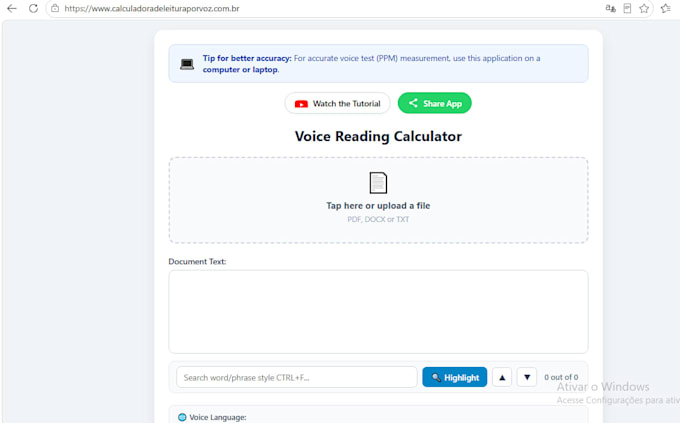Click the 'Document Text:' label

[197, 262]
